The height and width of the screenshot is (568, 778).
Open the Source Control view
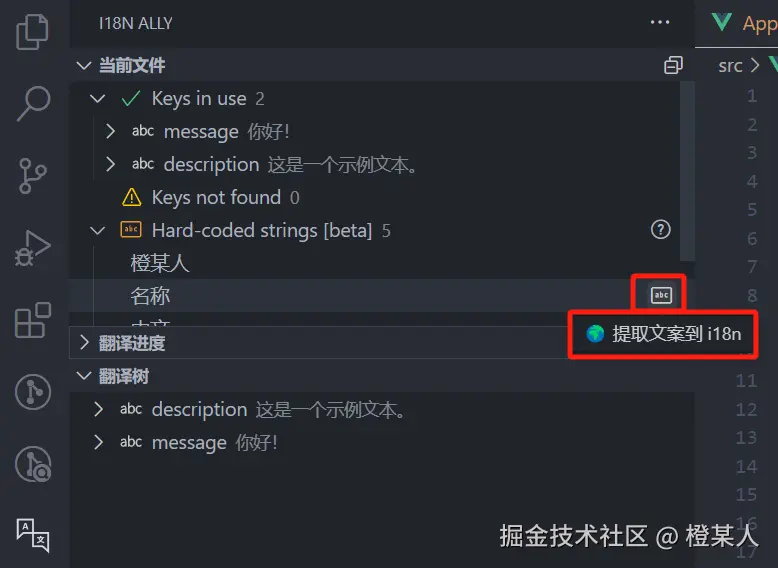33,176
